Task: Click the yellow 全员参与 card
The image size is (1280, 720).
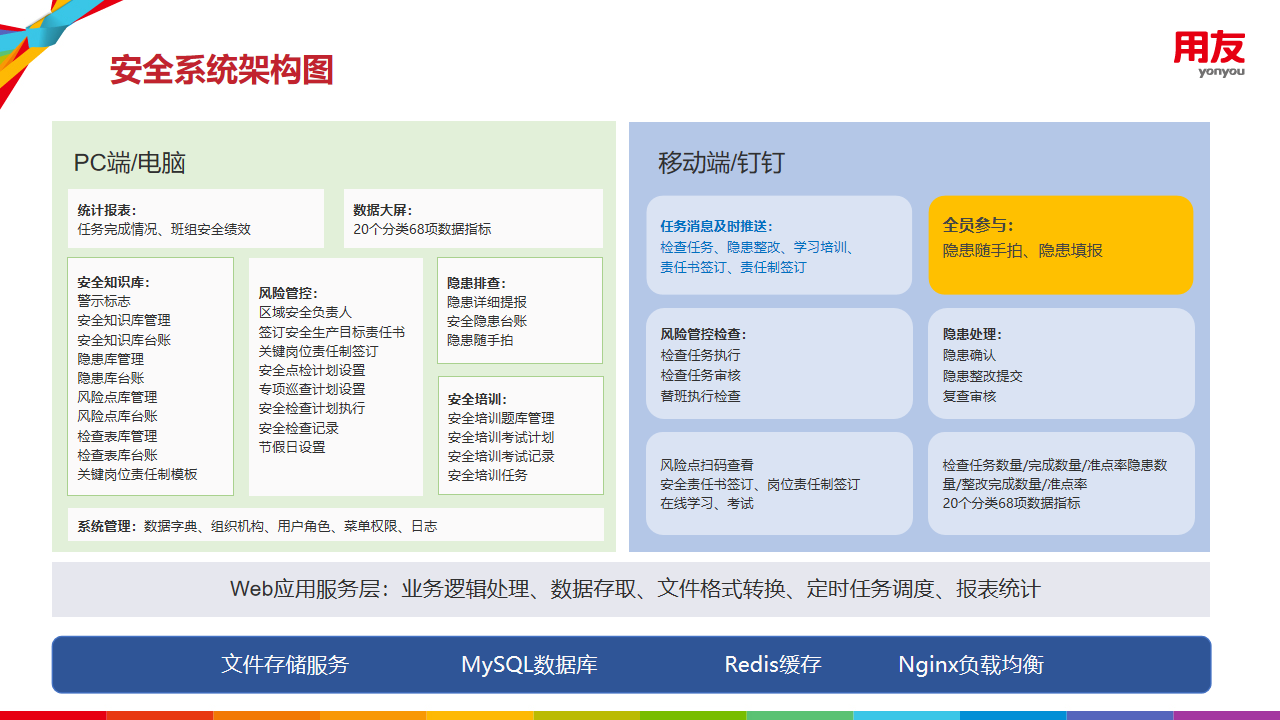Action: click(1060, 245)
